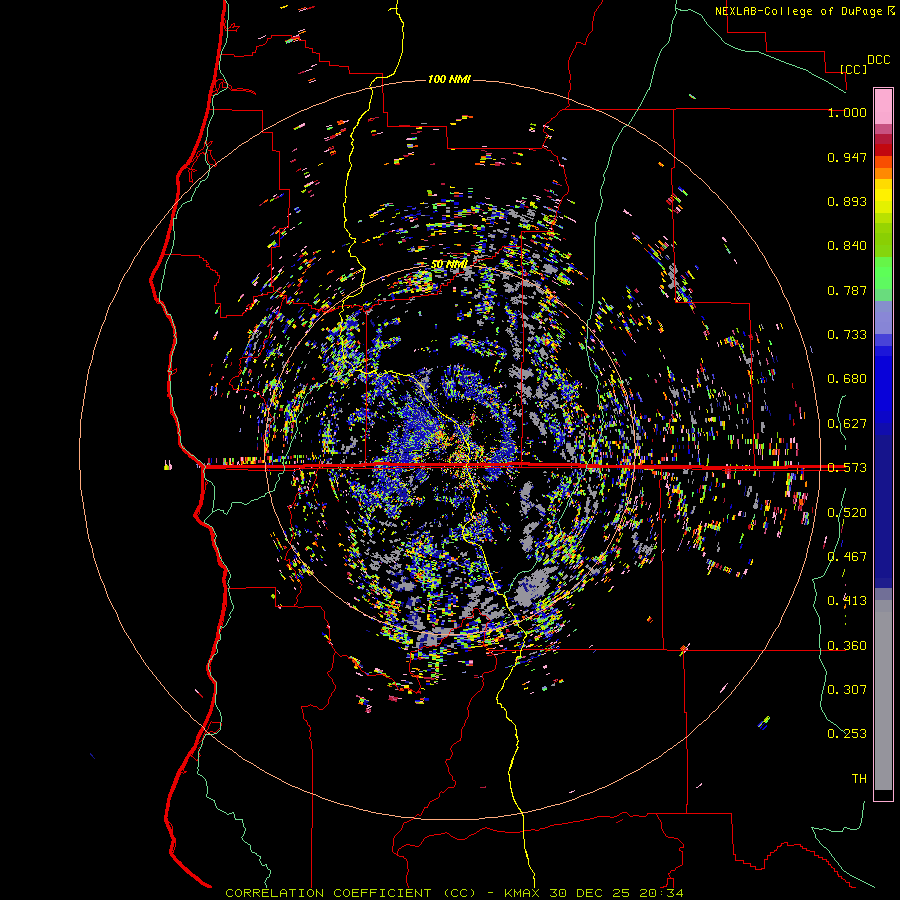Click the Correlation Coefficient KMAX caption
This screenshot has width=900, height=900.
pyautogui.click(x=454, y=893)
